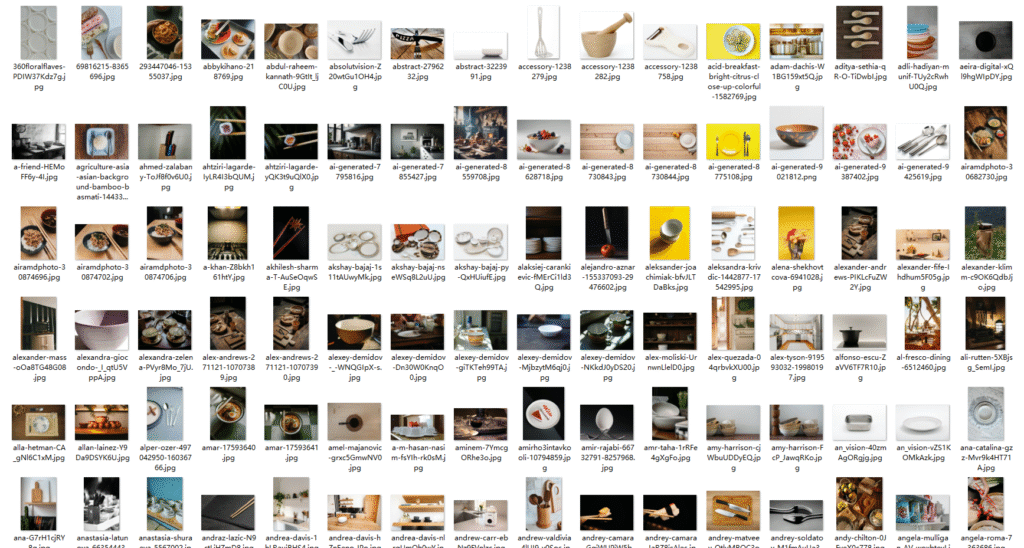Click the file name airamdphoto-30874702.jpg
The width and height of the screenshot is (1024, 548).
[102, 272]
